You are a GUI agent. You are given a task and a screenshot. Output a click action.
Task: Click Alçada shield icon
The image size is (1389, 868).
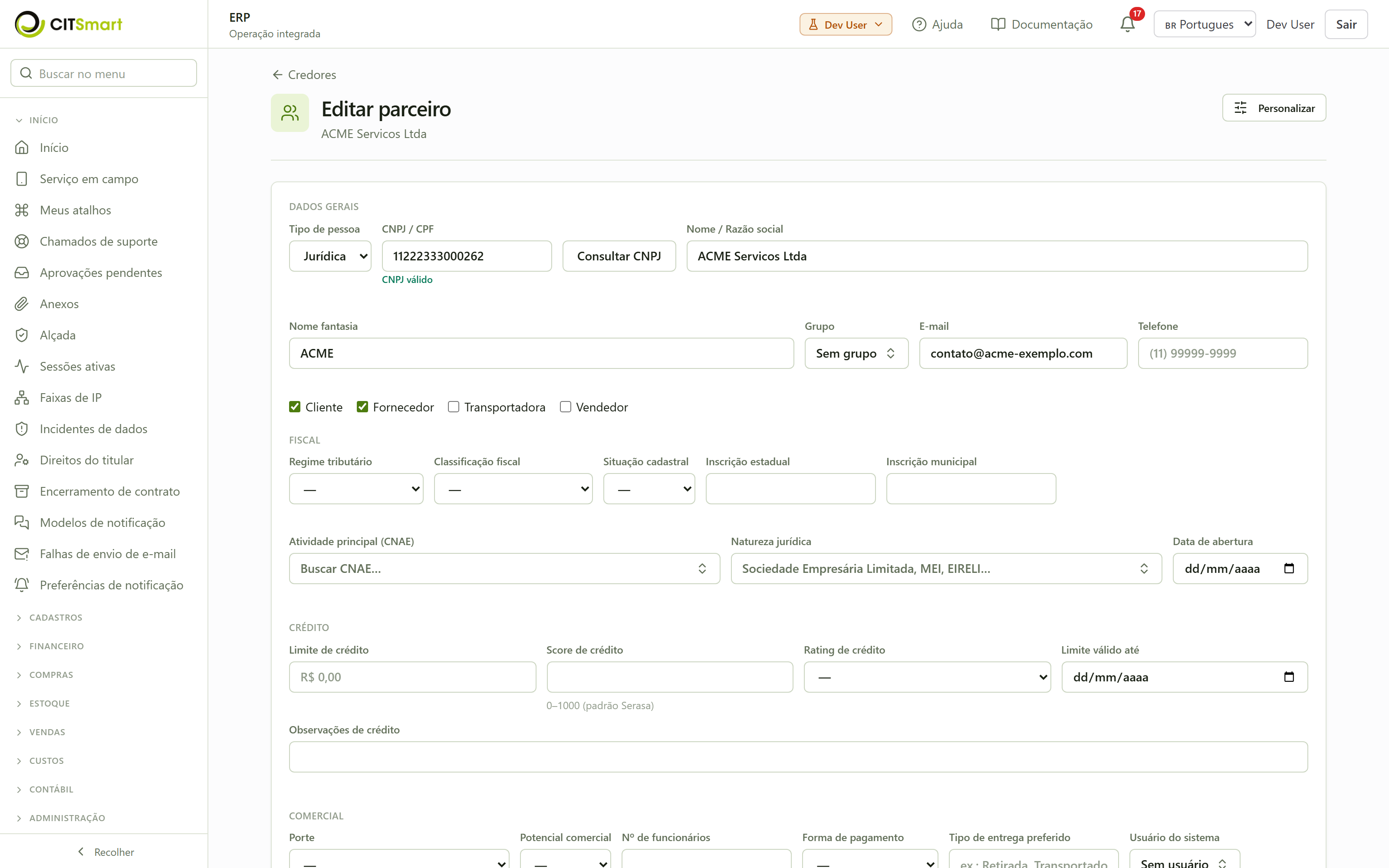pos(22,335)
